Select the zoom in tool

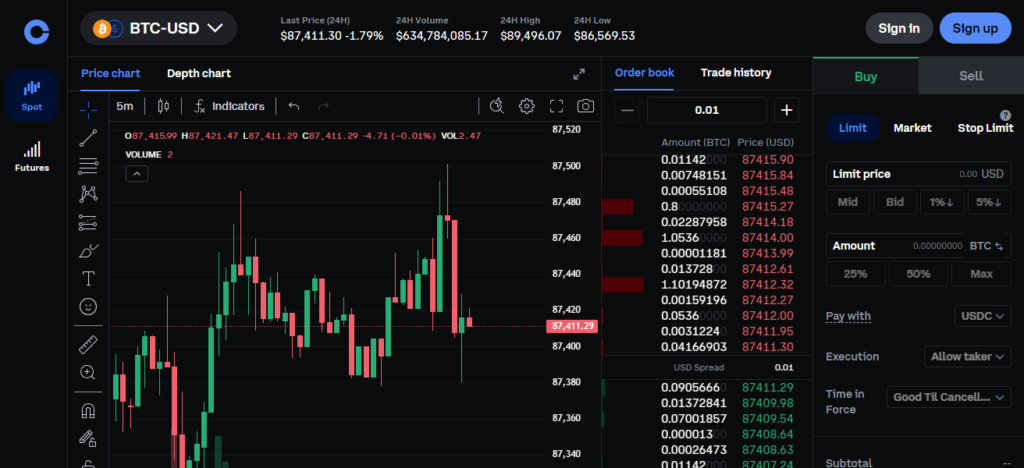point(88,372)
